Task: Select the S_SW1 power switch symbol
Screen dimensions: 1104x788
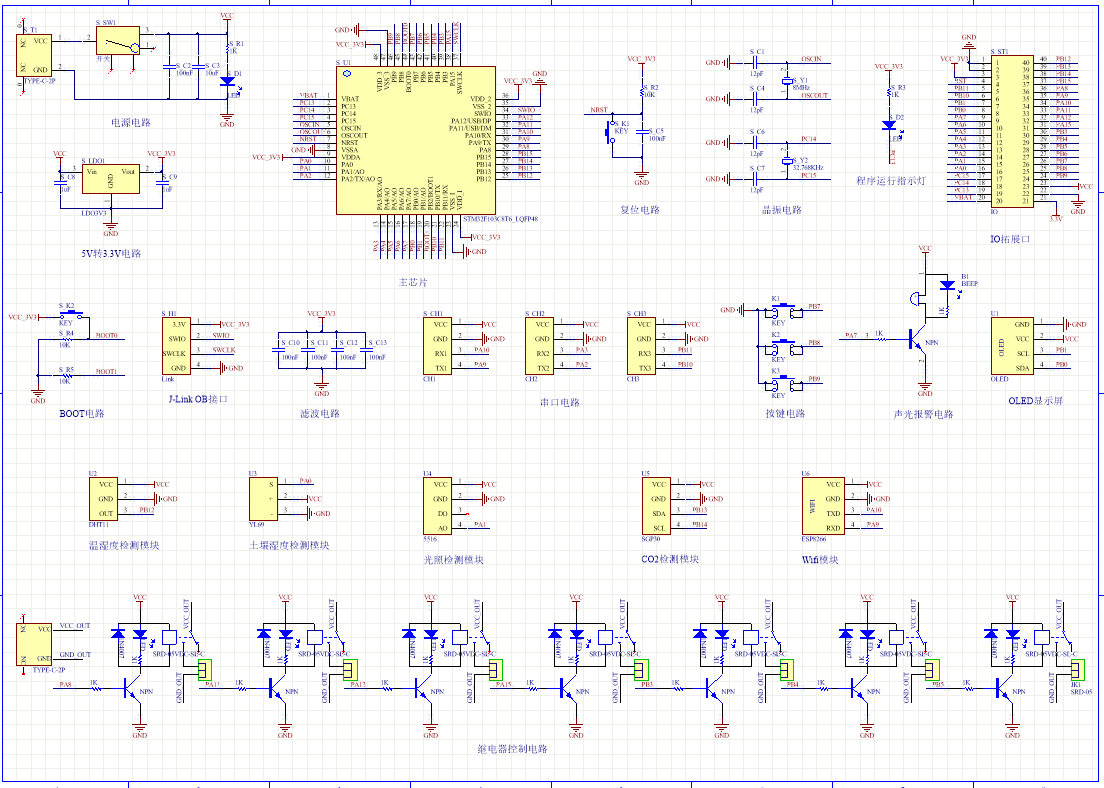Action: (x=118, y=40)
